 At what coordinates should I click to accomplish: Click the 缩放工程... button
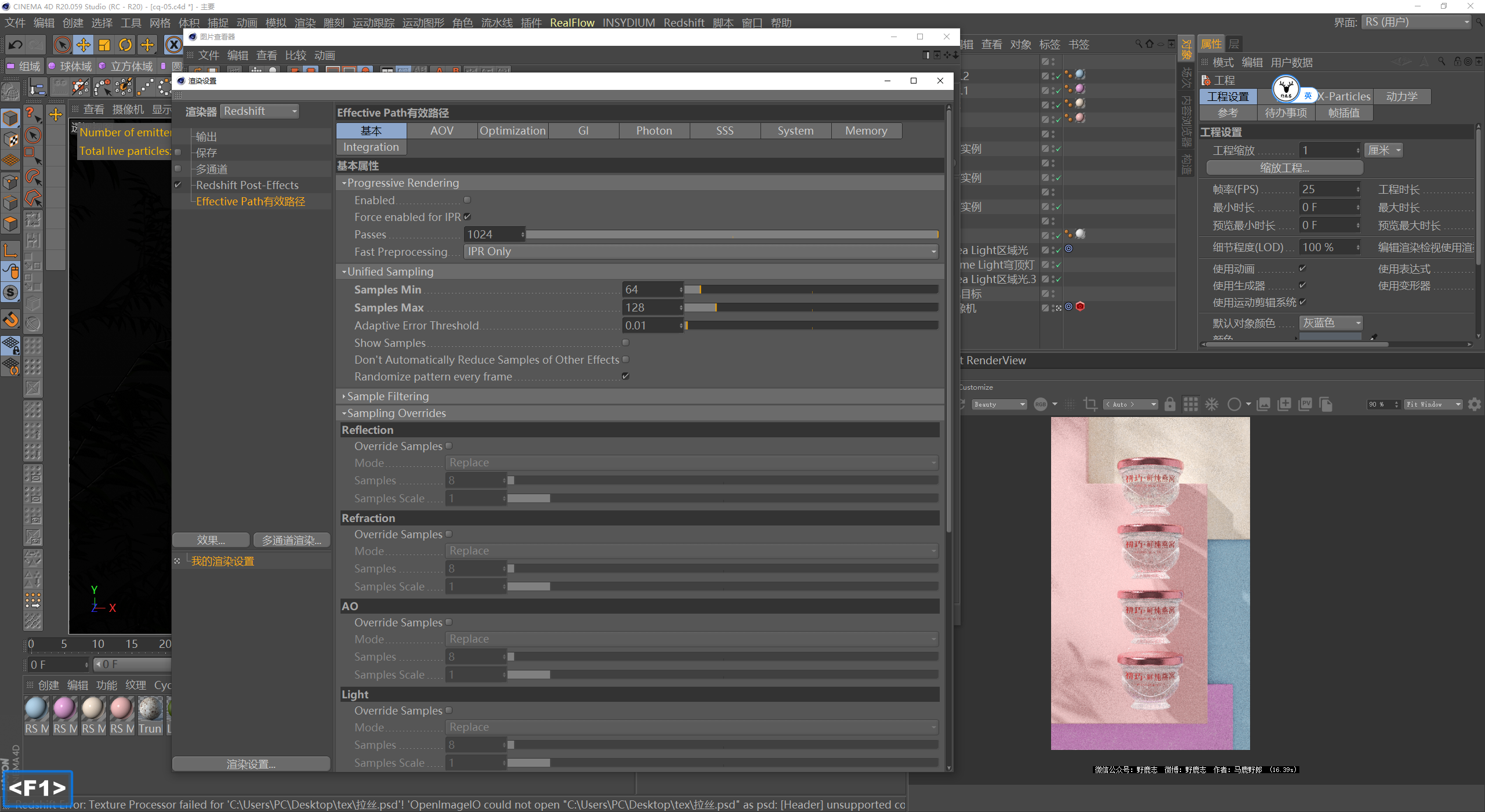pos(1284,168)
